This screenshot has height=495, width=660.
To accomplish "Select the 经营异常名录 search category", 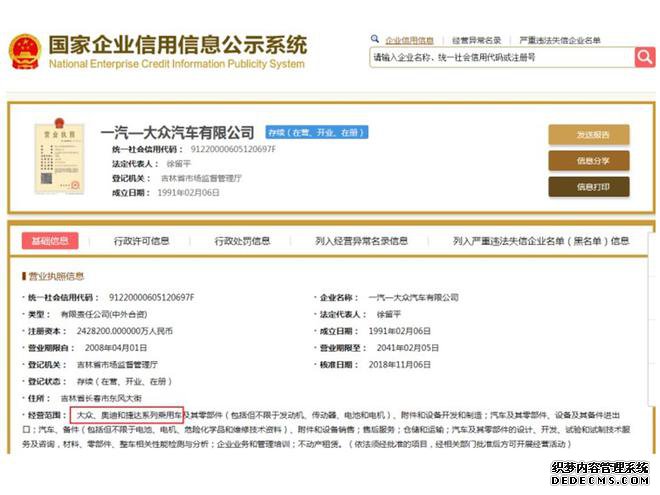I will [476, 40].
